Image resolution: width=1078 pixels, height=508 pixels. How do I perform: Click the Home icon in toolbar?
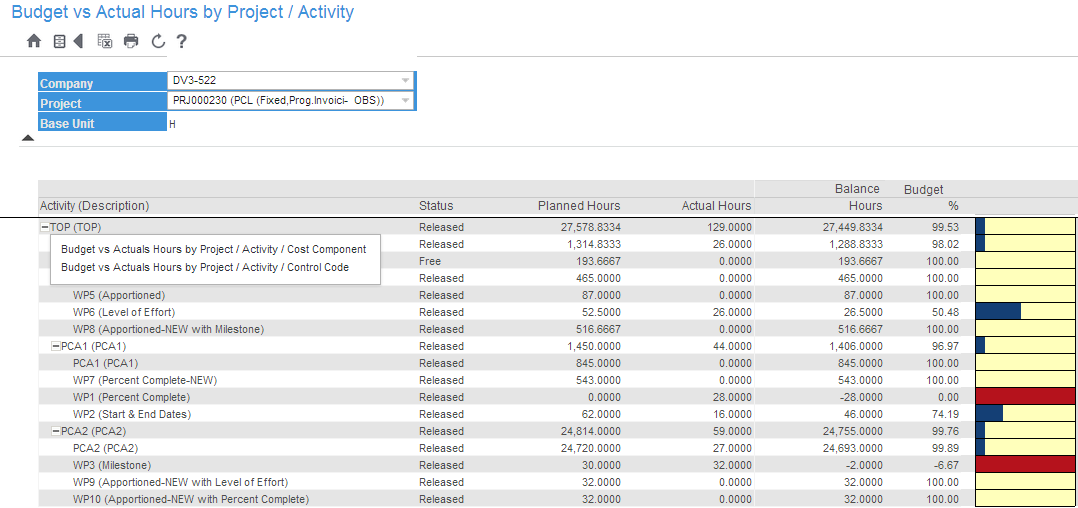[34, 41]
